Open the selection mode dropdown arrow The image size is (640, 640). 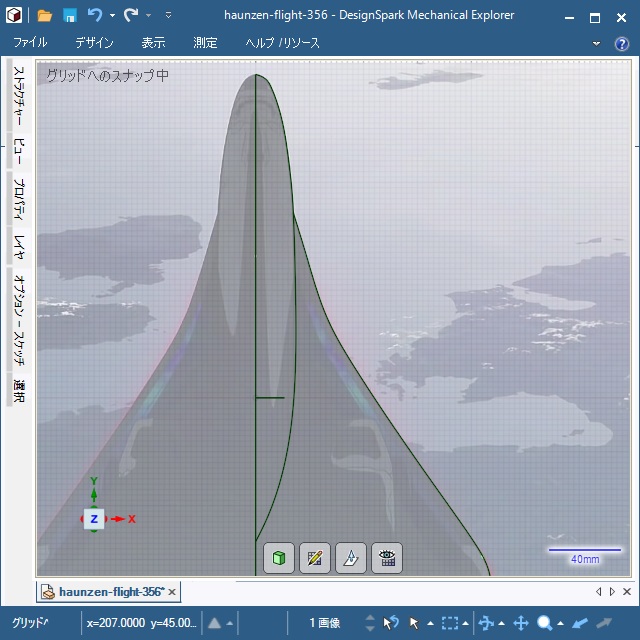(x=465, y=623)
